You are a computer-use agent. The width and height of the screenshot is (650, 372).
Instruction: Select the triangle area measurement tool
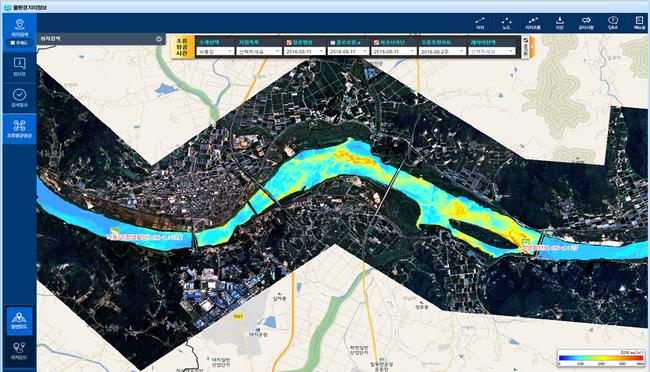(x=506, y=20)
